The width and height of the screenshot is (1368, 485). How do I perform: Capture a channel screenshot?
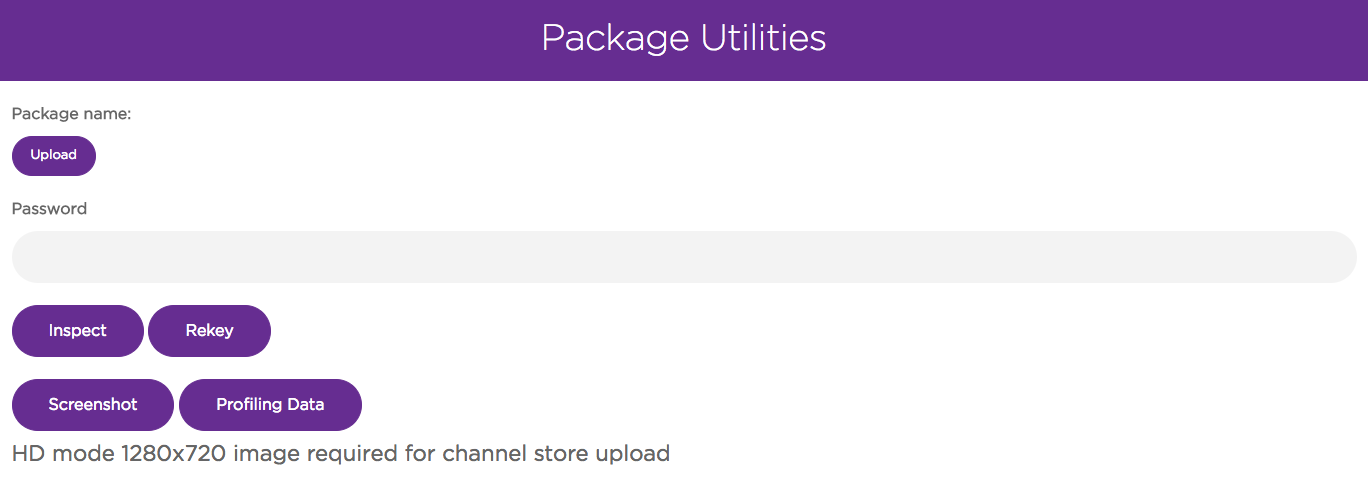(x=93, y=405)
